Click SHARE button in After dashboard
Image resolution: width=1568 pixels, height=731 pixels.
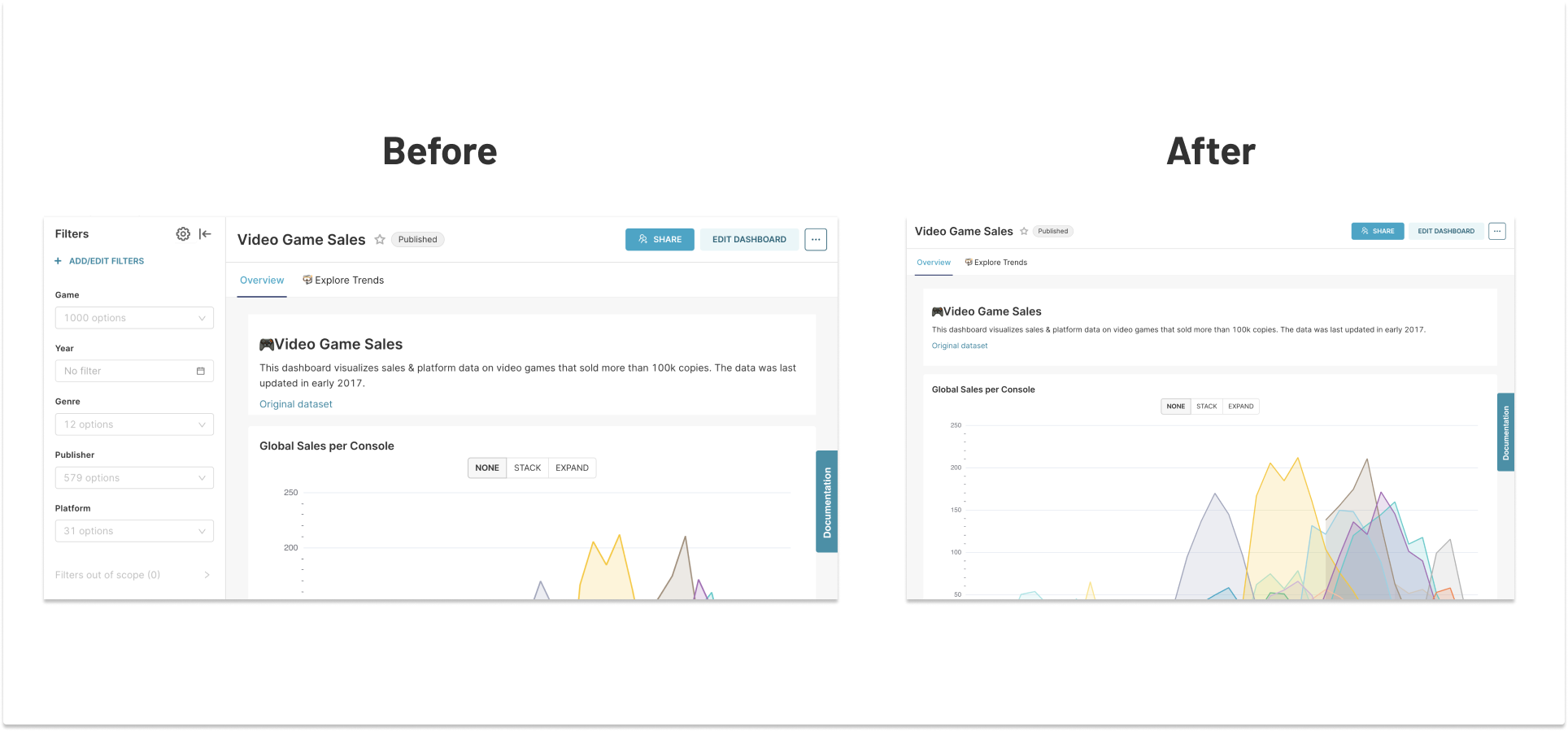(1378, 232)
